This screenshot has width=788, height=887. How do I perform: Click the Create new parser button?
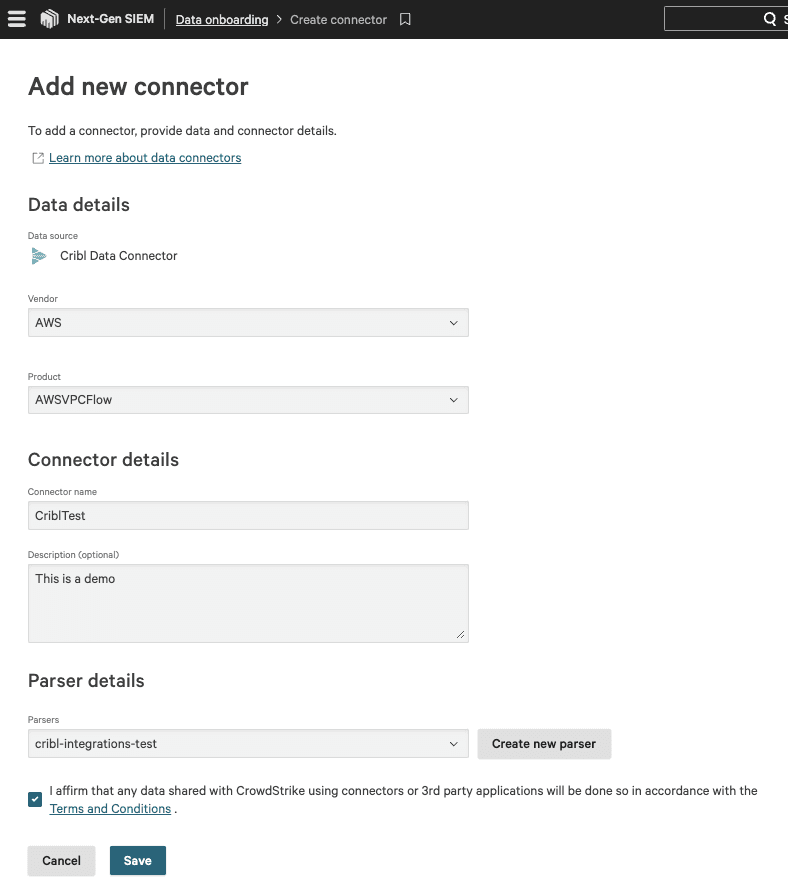(544, 744)
